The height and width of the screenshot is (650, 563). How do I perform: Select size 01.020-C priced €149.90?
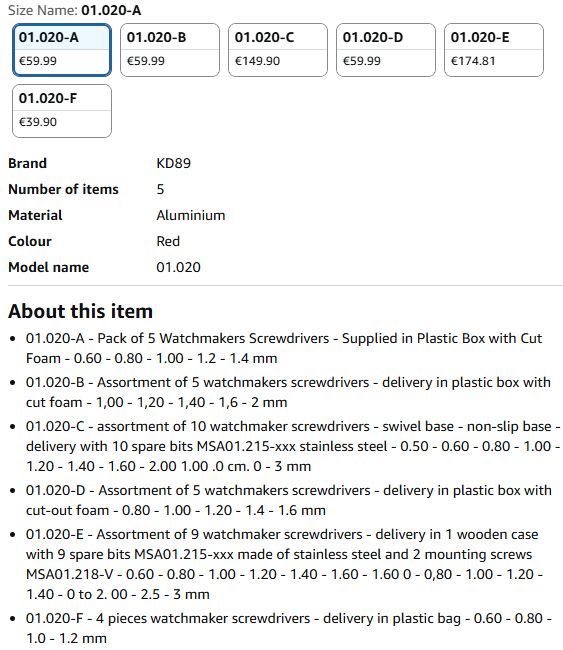278,50
